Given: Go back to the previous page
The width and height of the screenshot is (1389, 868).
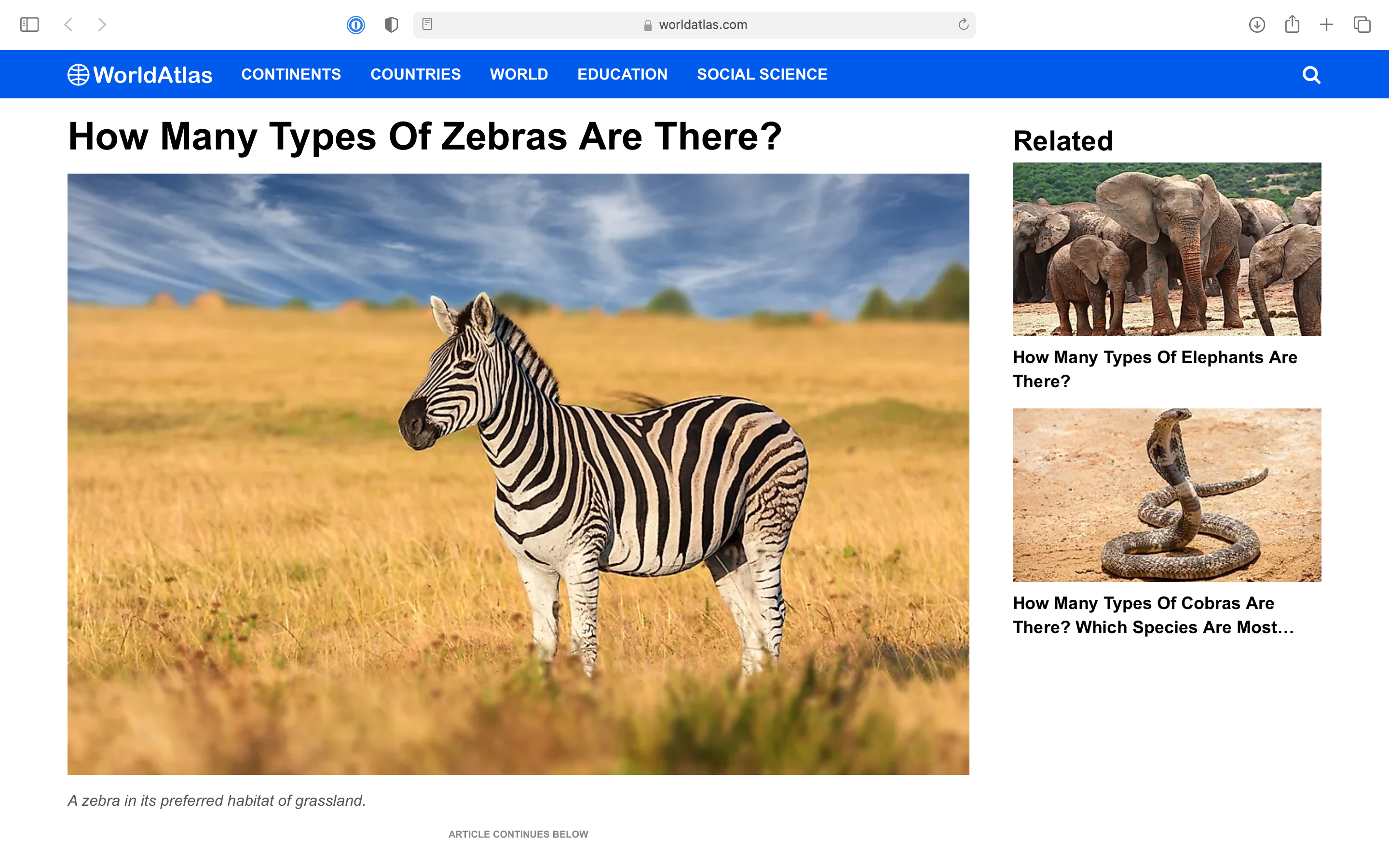Looking at the screenshot, I should pyautogui.click(x=68, y=25).
